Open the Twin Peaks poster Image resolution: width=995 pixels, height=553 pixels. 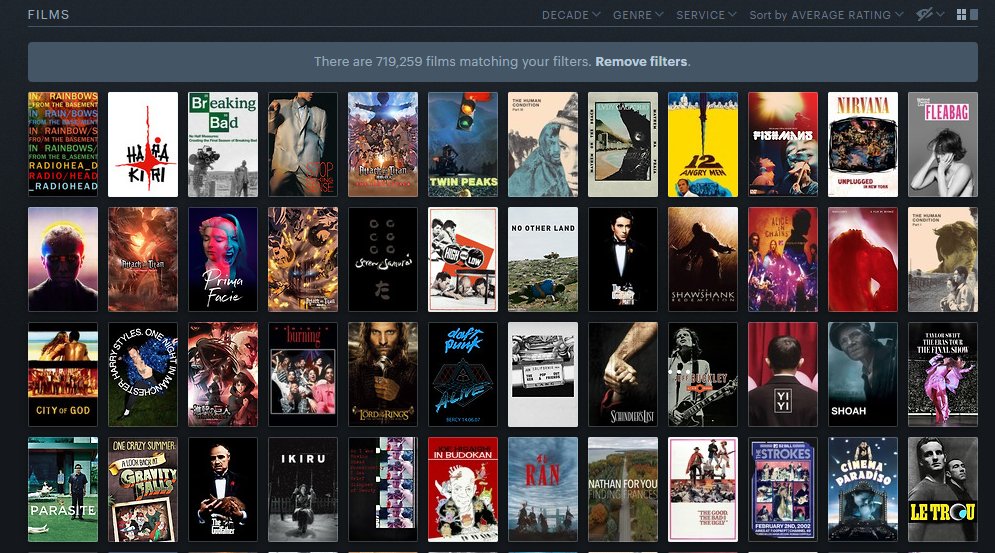pyautogui.click(x=463, y=144)
